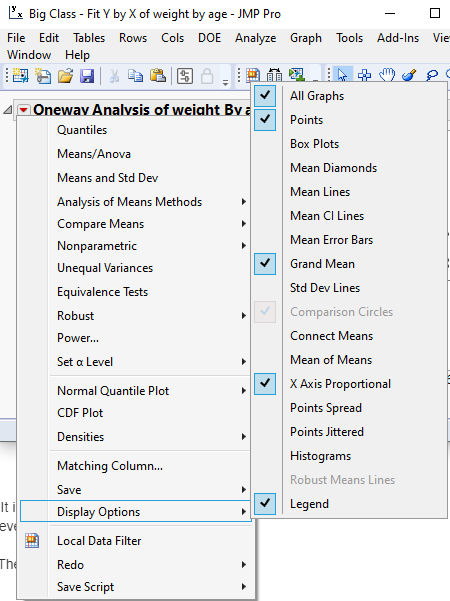Screen dimensions: 450x601
Task: Click the Local Data Filter icon
Action: pyautogui.click(x=32, y=540)
